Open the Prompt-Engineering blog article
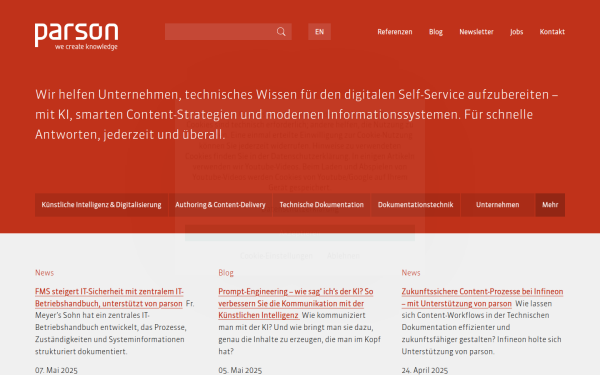 295,303
